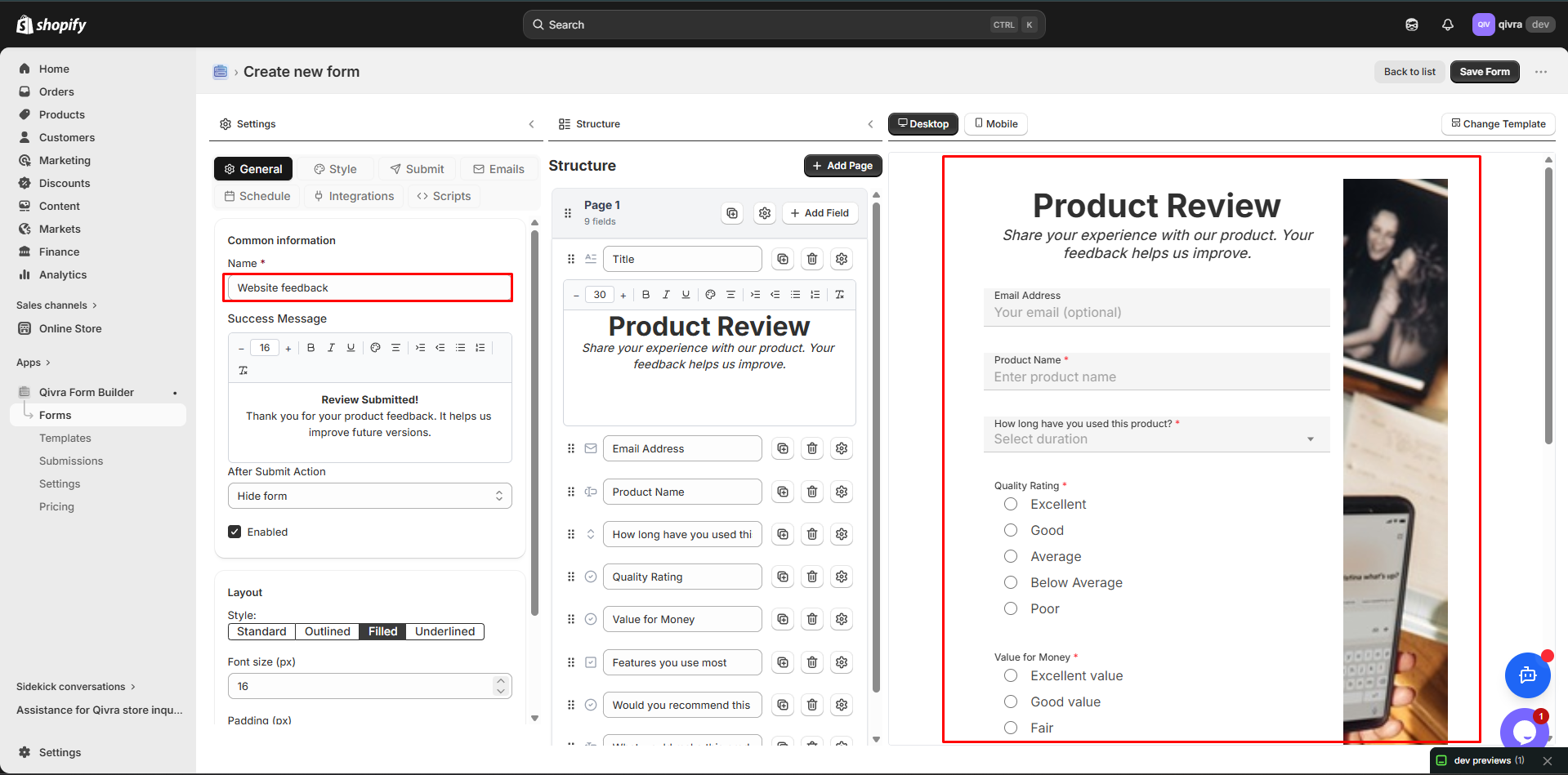Image resolution: width=1568 pixels, height=775 pixels.
Task: Open Page 1 settings gear
Action: point(765,213)
